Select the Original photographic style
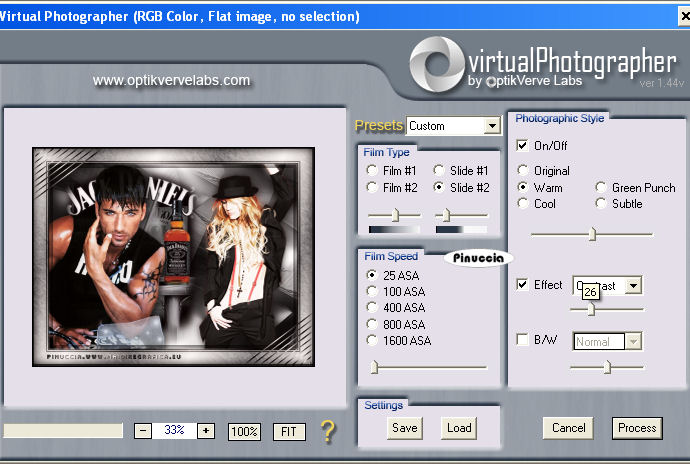 click(522, 170)
